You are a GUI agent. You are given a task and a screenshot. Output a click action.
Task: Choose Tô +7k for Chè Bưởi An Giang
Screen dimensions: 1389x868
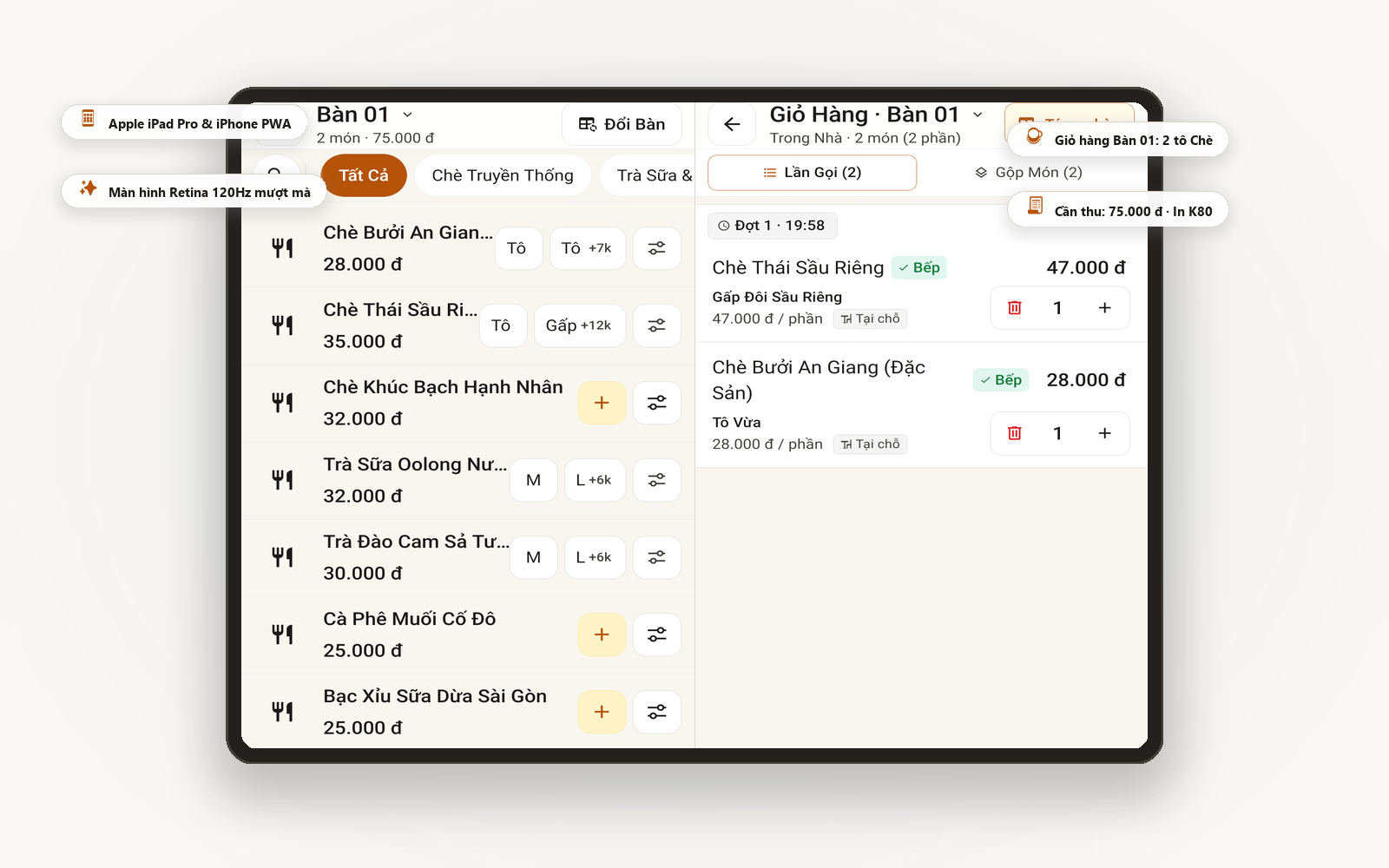tap(587, 248)
